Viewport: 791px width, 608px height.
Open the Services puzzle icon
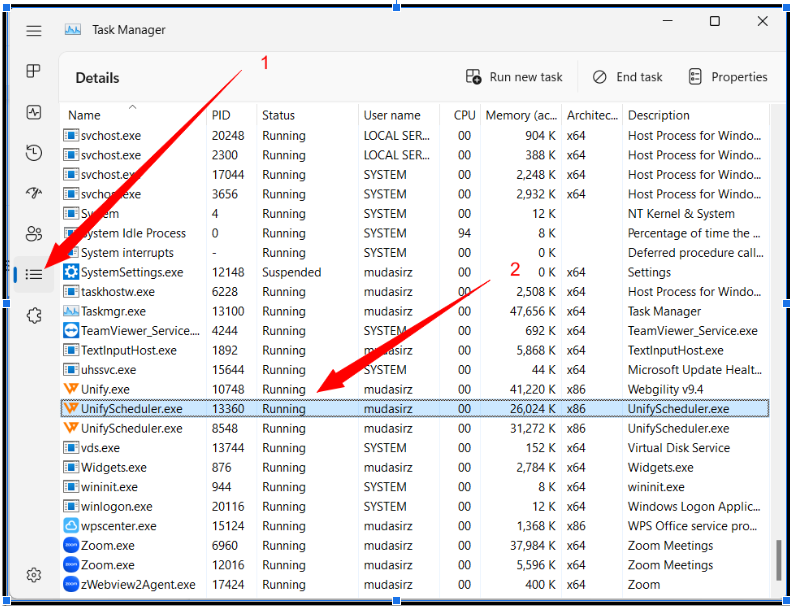click(34, 315)
